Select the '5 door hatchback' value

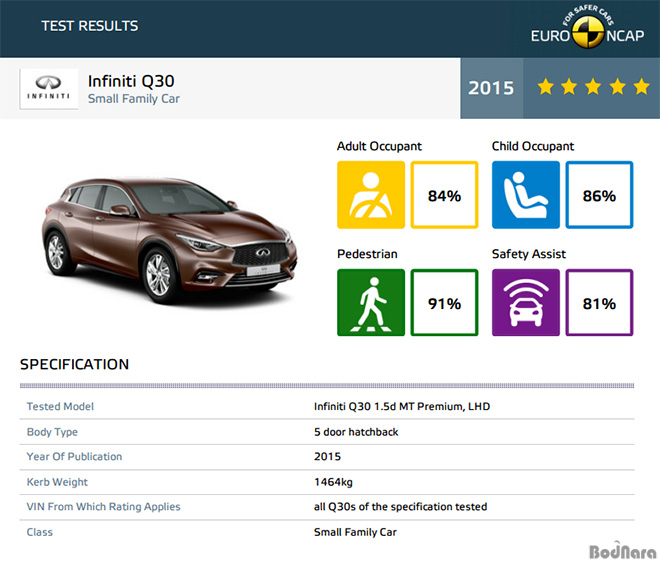(356, 432)
